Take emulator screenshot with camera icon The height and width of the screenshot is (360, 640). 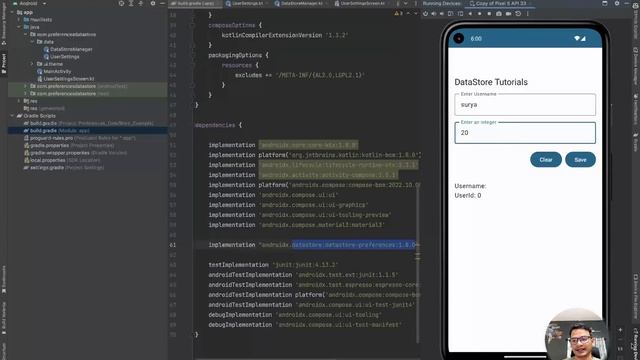pos(499,13)
